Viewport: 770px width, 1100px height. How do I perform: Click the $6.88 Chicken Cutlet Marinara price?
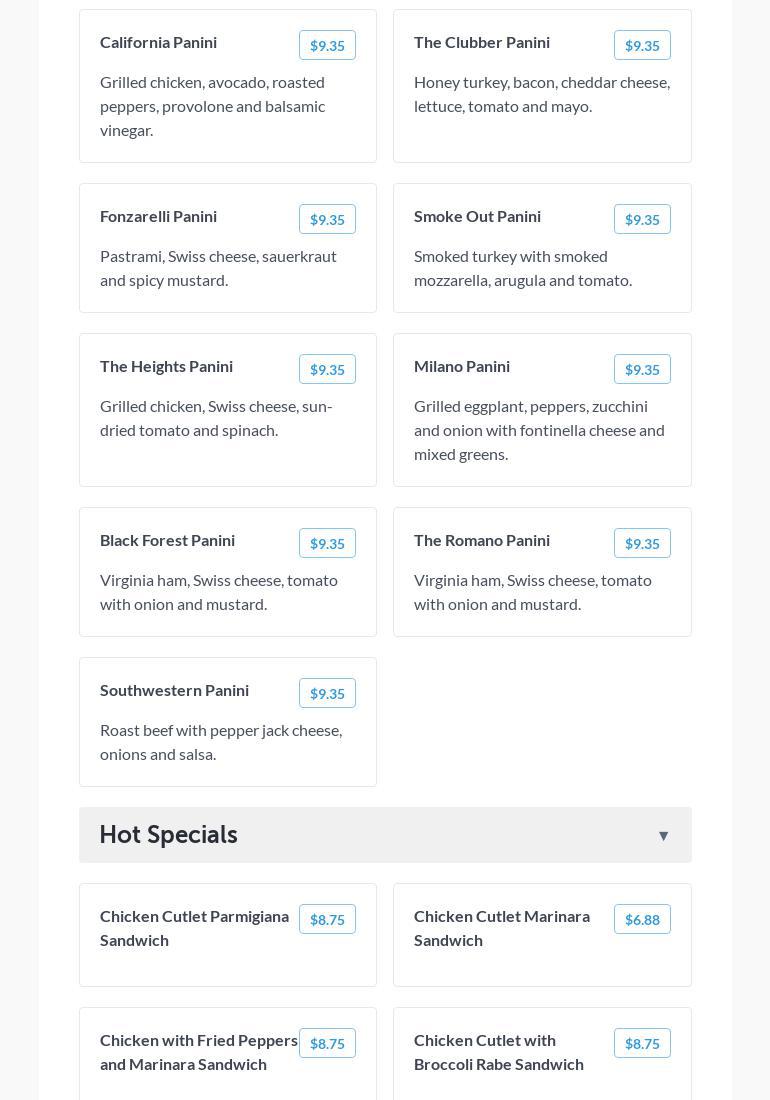[642, 919]
